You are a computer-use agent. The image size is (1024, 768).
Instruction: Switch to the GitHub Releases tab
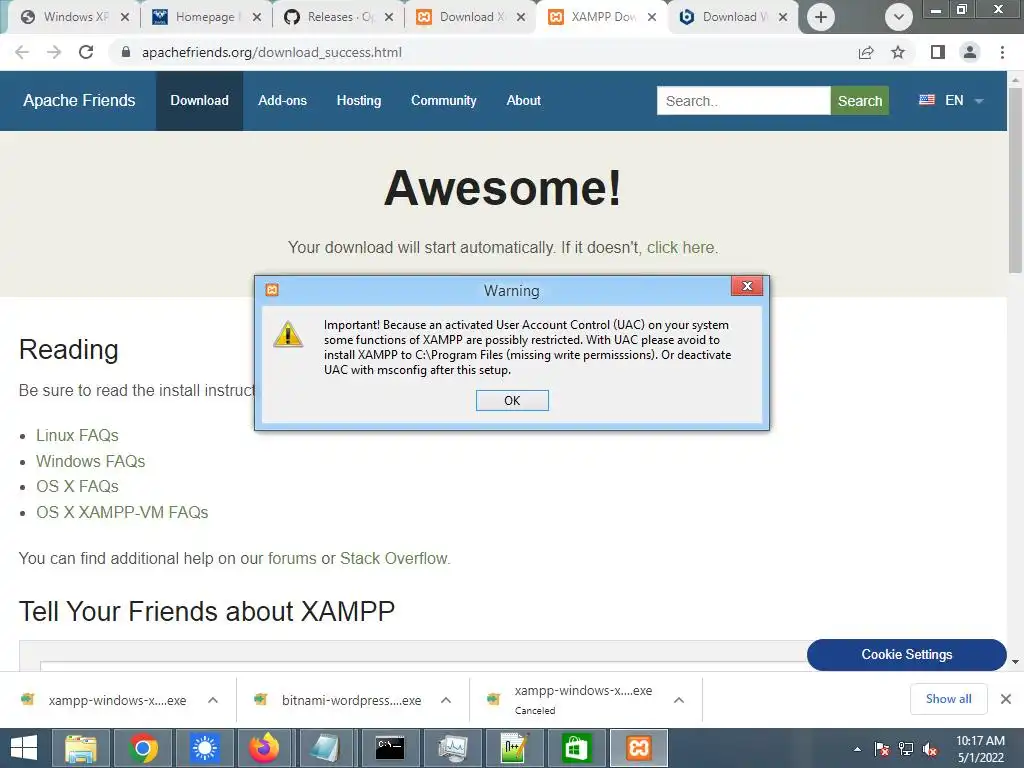(x=338, y=17)
